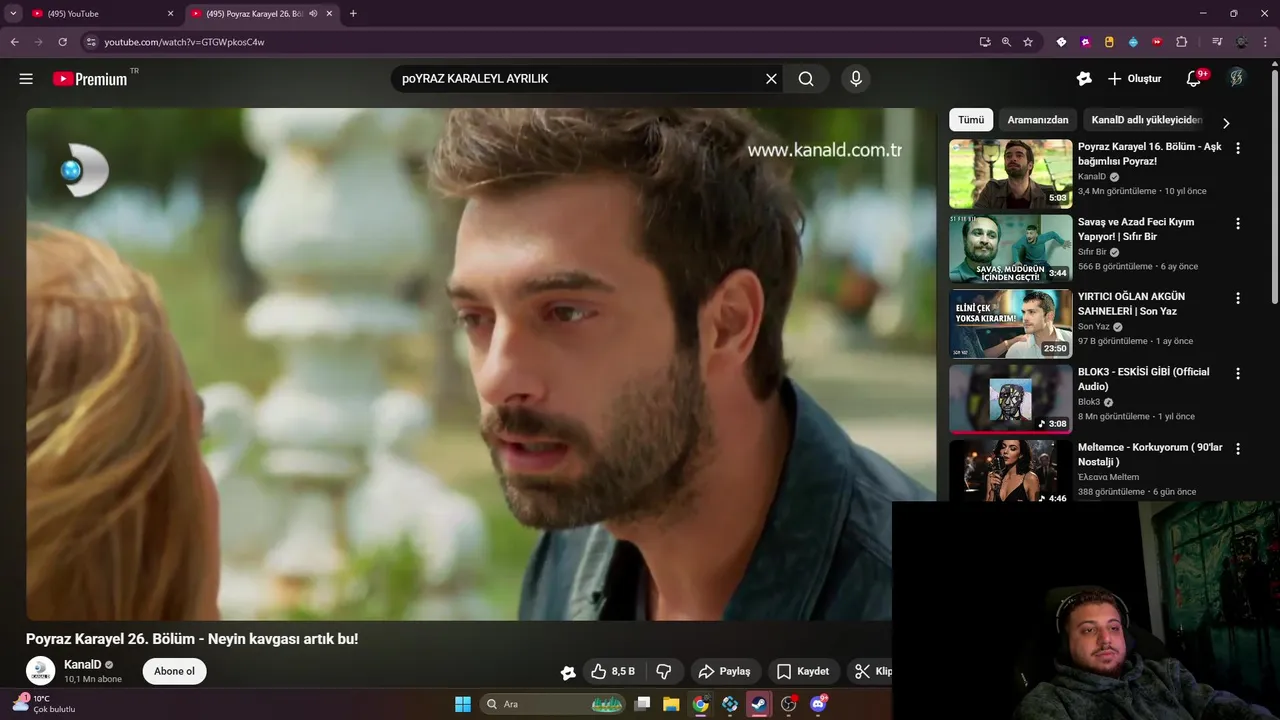Open options for Poyraz Karayel 16. Bölüm video

point(1238,148)
